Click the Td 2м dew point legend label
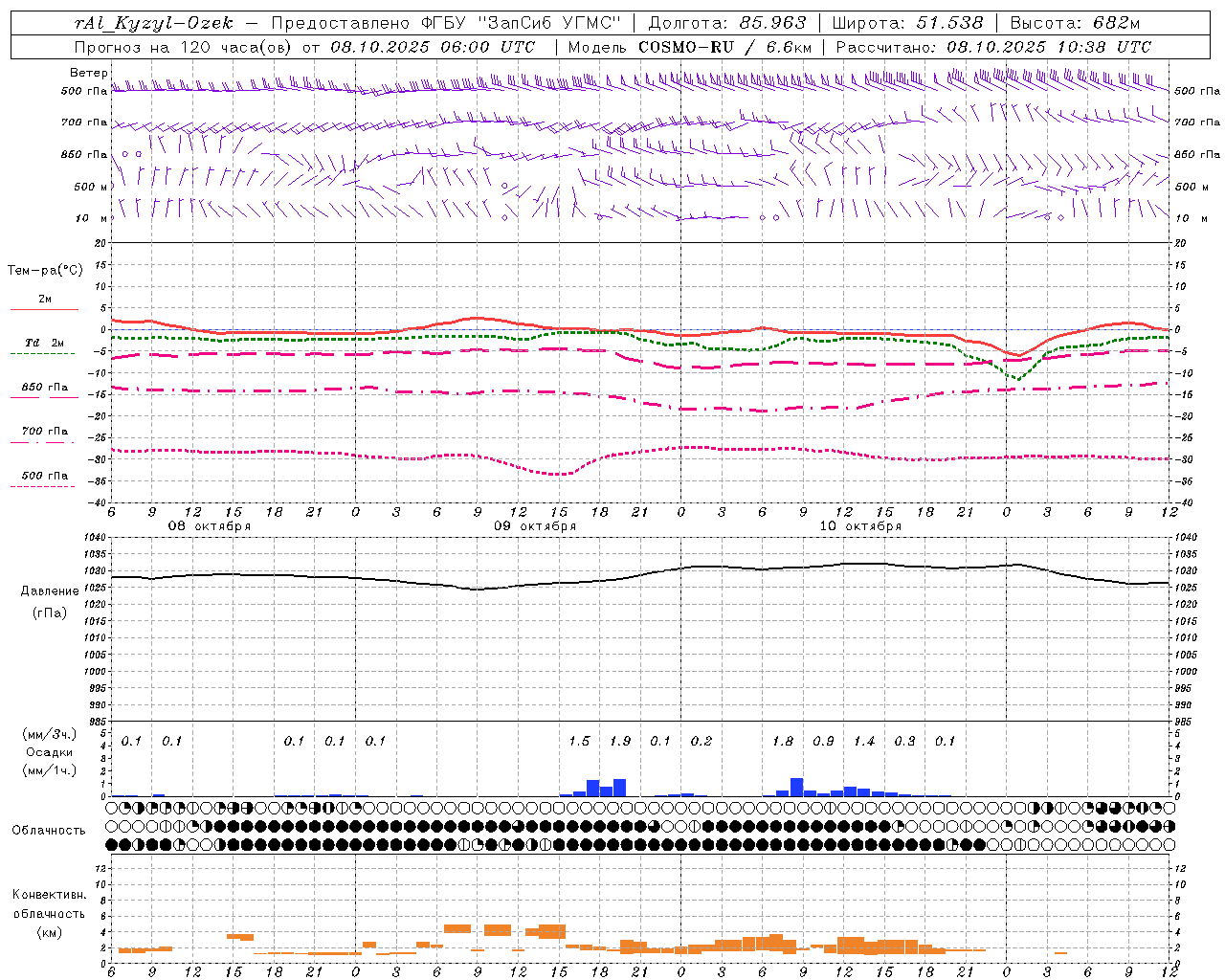The image size is (1225, 980). pyautogui.click(x=45, y=343)
